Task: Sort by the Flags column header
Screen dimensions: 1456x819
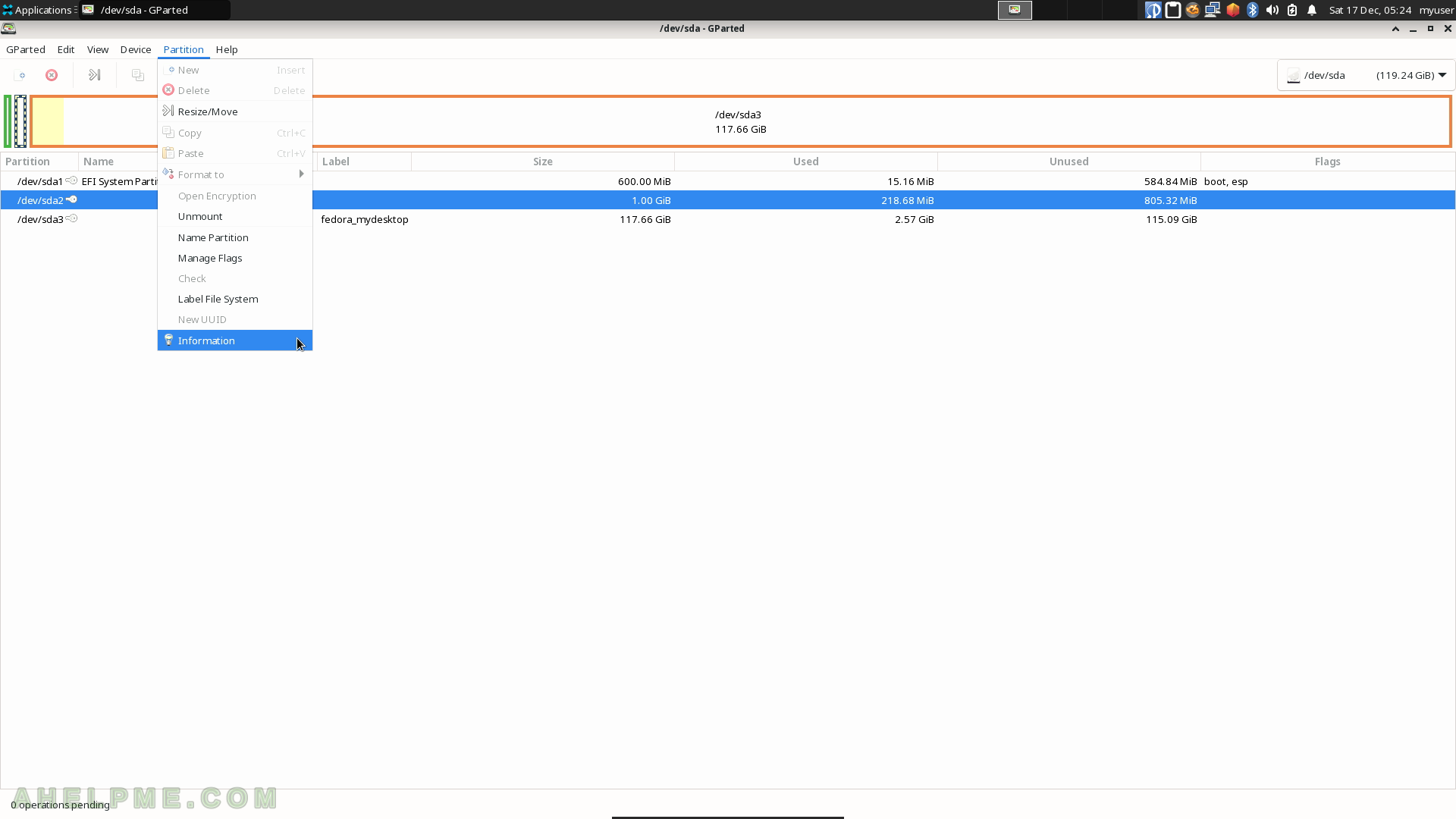Action: point(1328,162)
